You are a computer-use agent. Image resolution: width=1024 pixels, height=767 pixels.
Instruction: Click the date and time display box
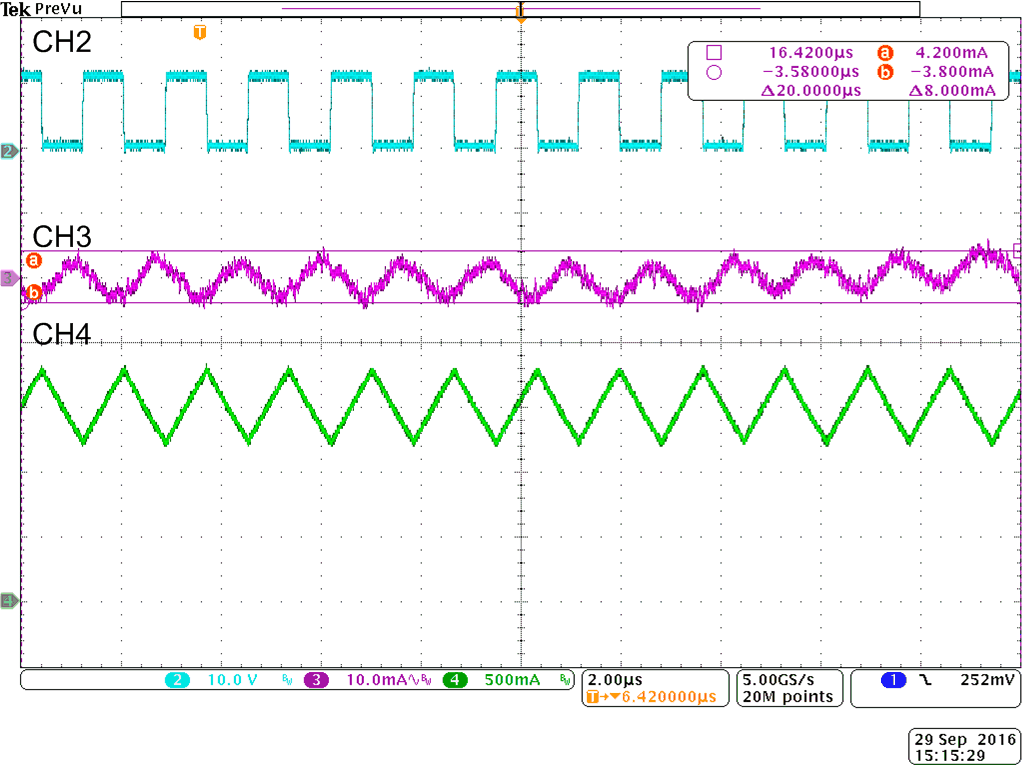click(x=963, y=744)
